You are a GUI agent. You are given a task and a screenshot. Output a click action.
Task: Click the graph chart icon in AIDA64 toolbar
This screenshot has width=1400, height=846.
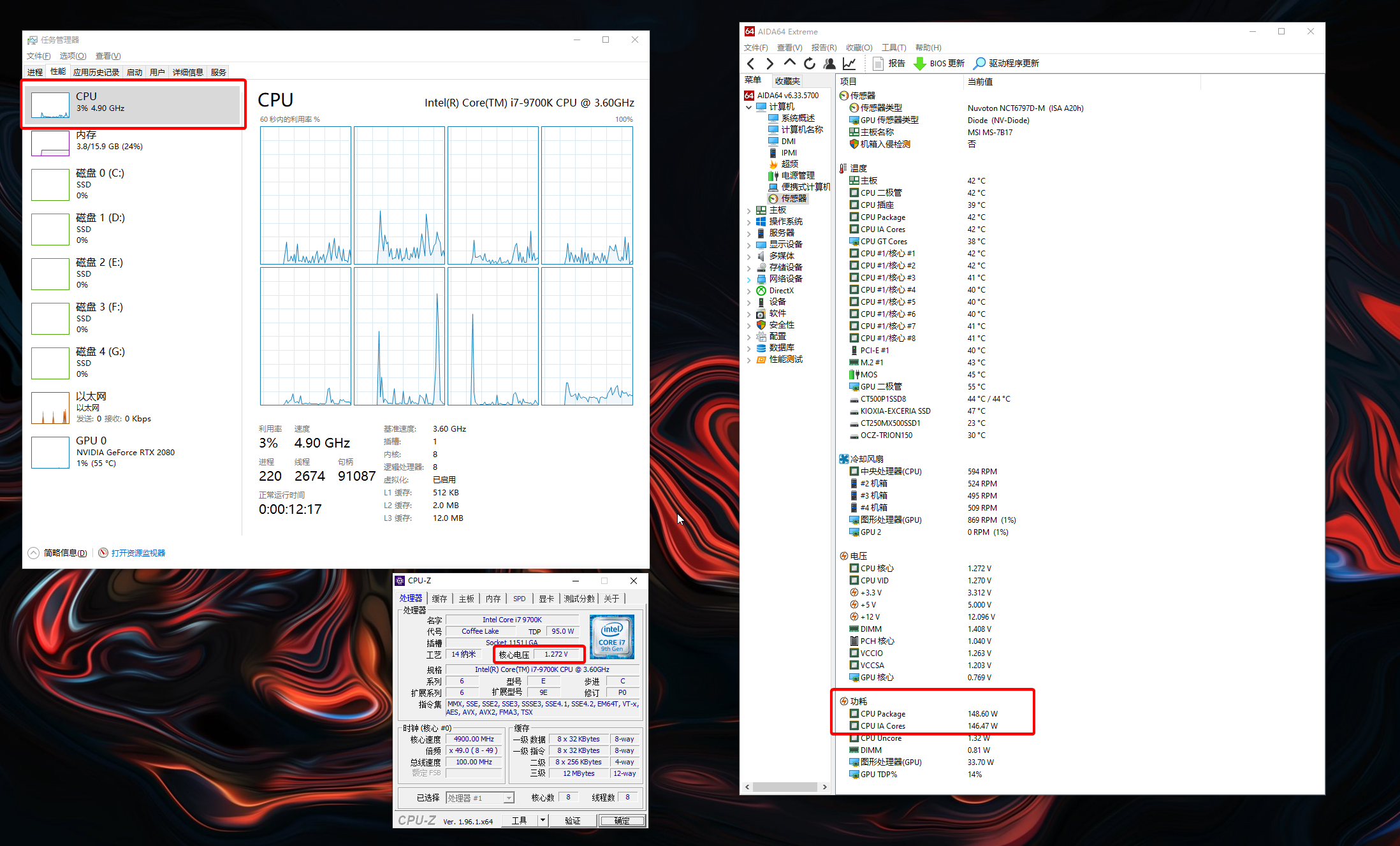[x=849, y=63]
